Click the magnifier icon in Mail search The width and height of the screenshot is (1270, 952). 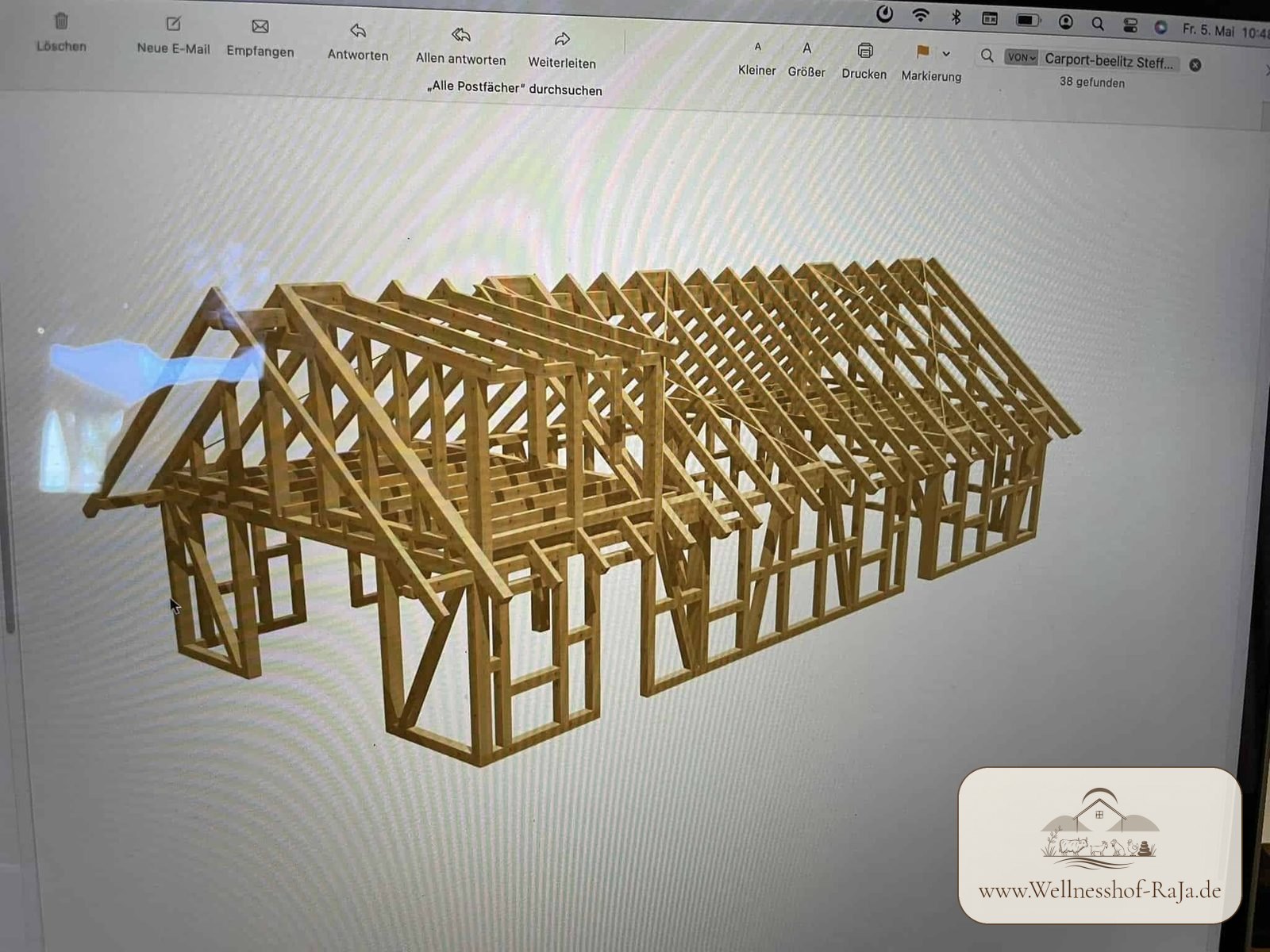987,56
